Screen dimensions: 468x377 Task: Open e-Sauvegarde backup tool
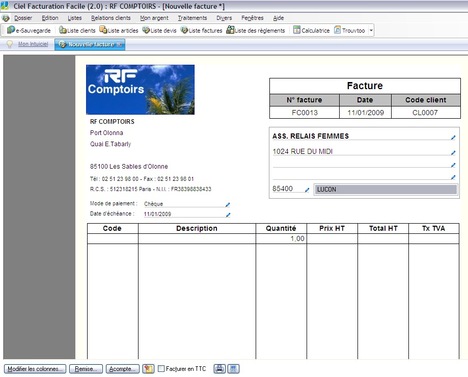(29, 30)
